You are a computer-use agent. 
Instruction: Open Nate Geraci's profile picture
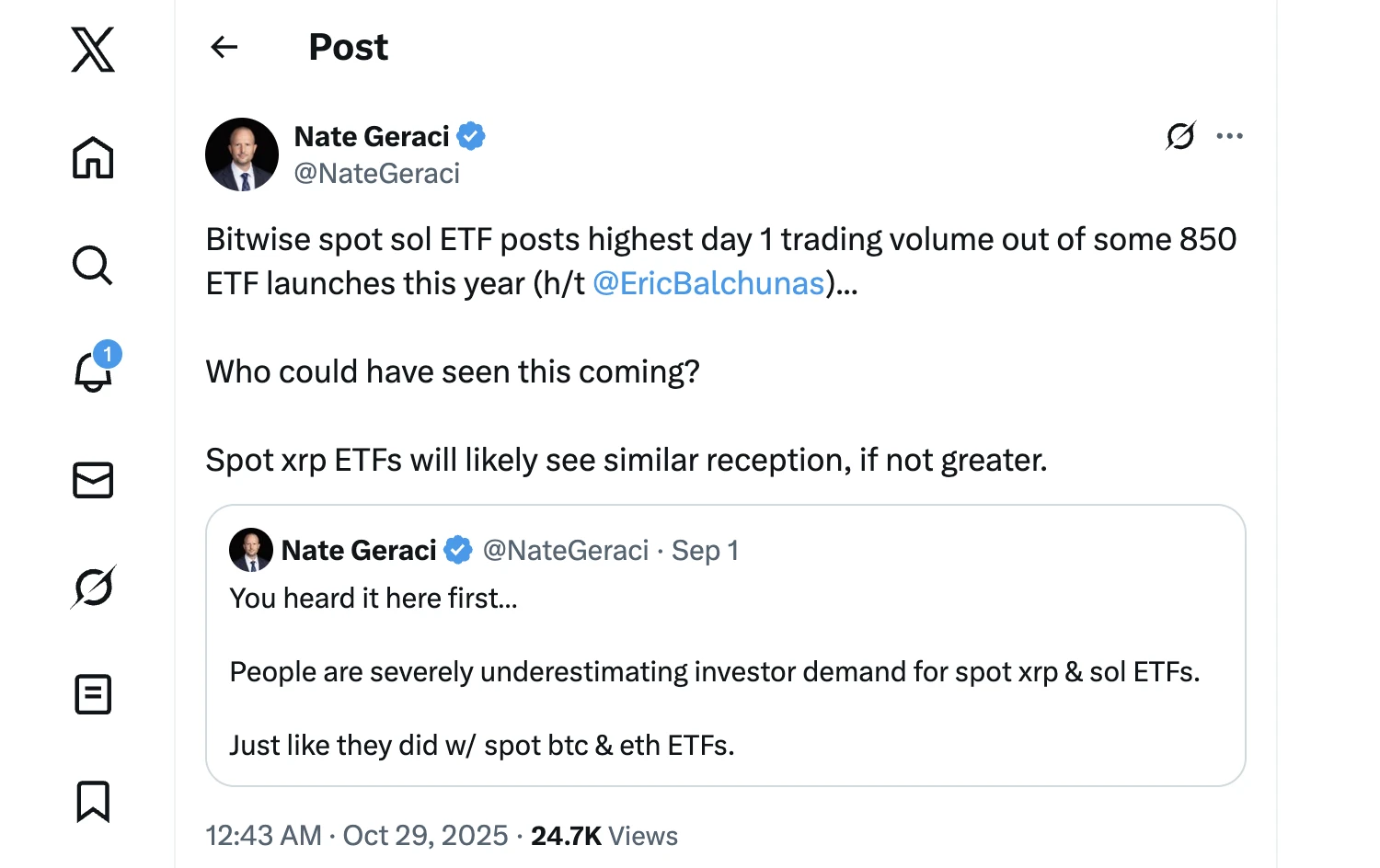pyautogui.click(x=241, y=154)
